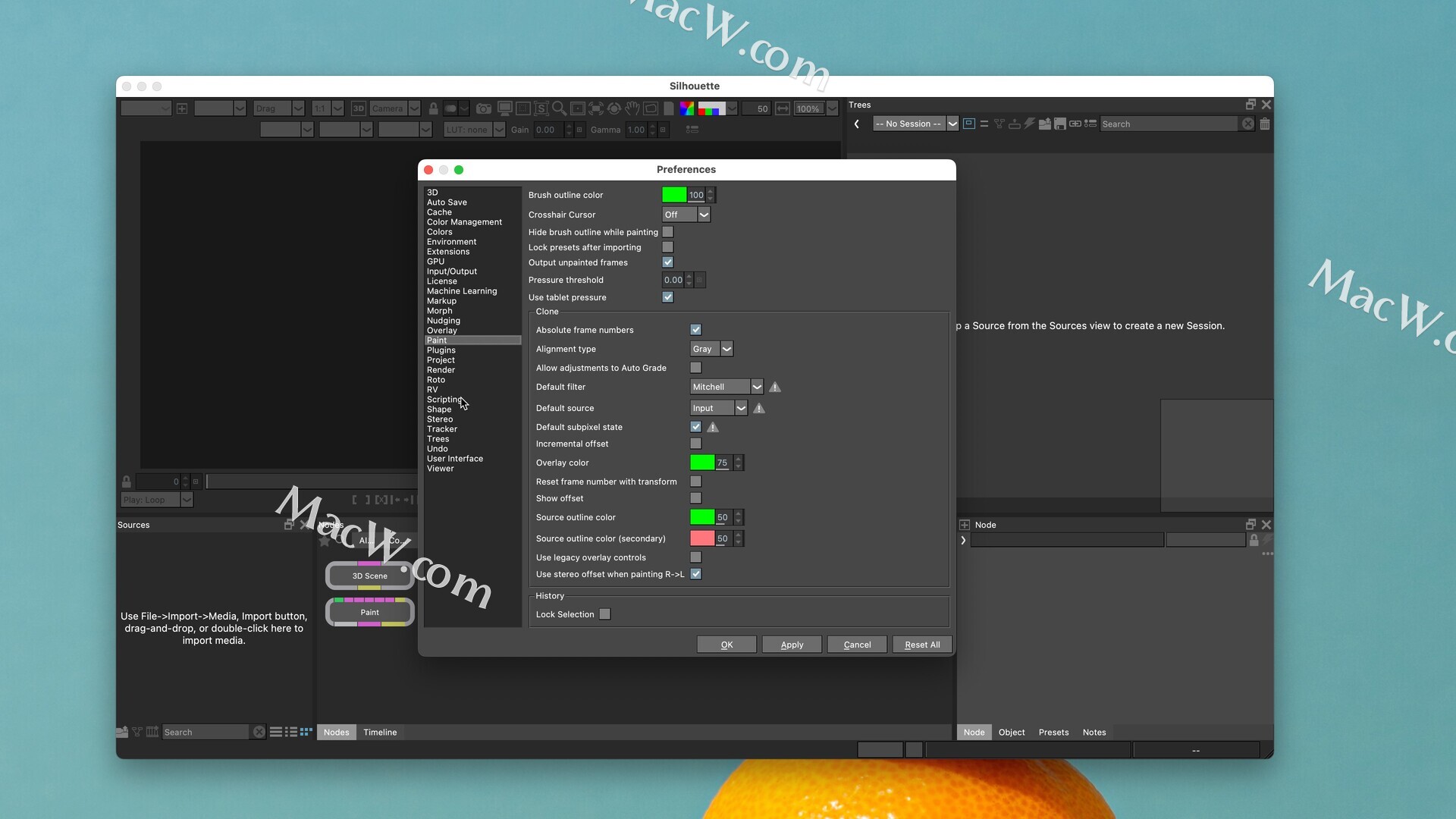Click the viewer toolbar padlock icon

pyautogui.click(x=433, y=108)
